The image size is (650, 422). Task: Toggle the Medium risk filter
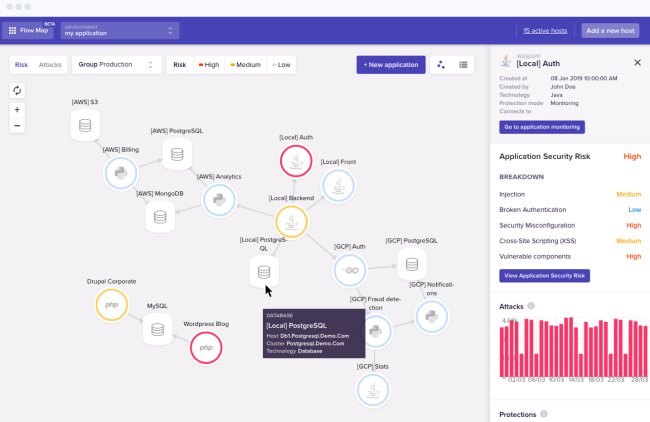coord(245,65)
